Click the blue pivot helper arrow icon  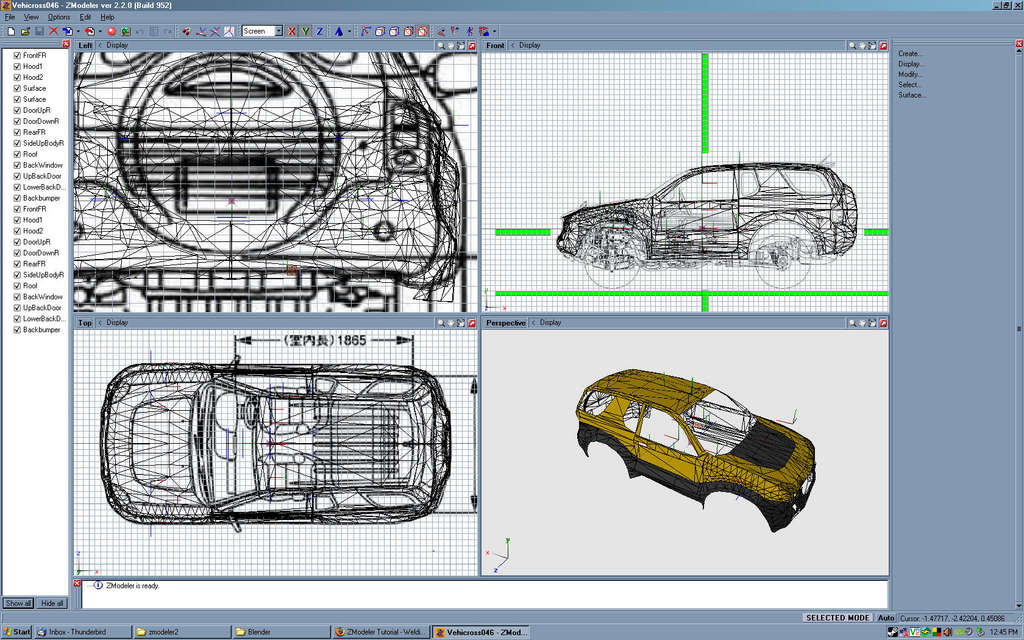click(339, 31)
